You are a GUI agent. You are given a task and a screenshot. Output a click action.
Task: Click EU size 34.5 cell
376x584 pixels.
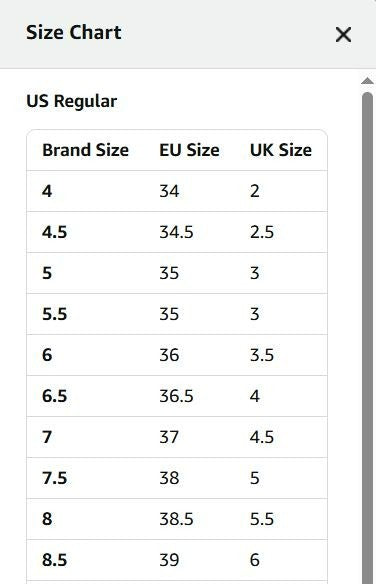tap(176, 232)
